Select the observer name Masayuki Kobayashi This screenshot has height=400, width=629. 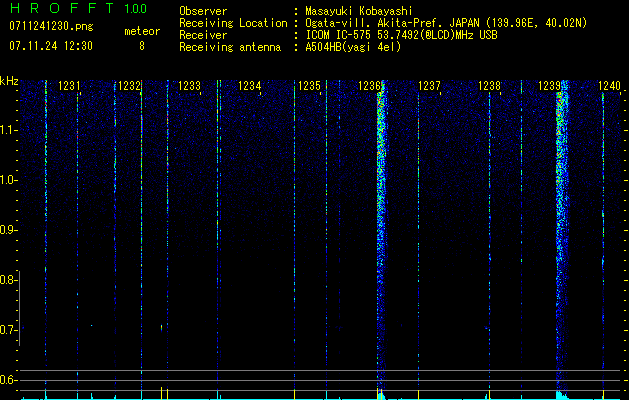(359, 11)
